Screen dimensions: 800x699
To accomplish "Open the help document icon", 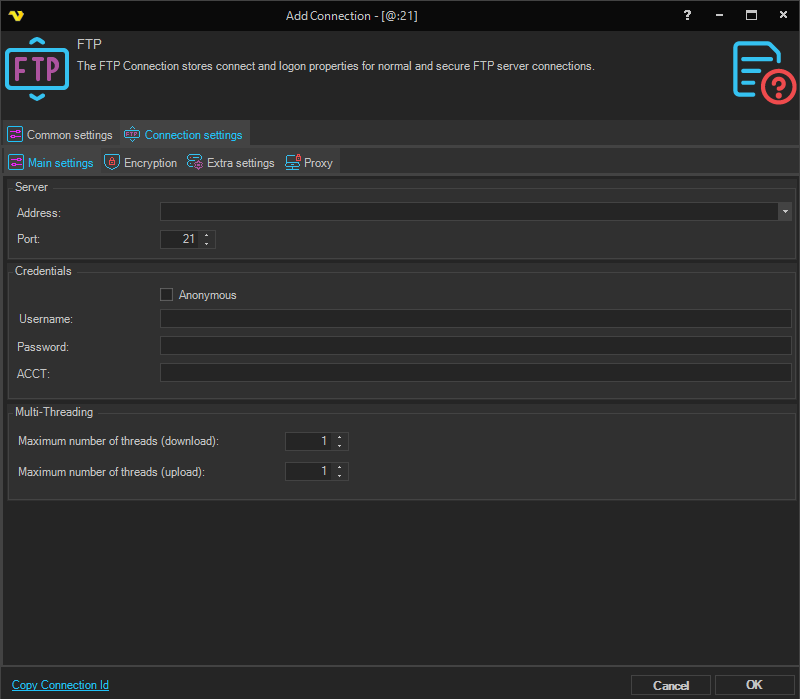I will point(763,70).
